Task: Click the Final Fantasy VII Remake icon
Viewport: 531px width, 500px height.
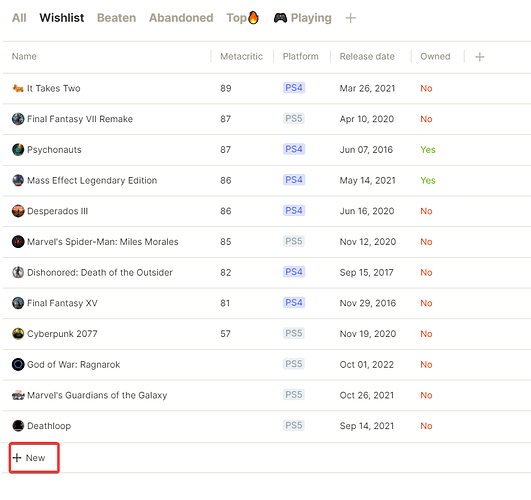Action: (18, 119)
